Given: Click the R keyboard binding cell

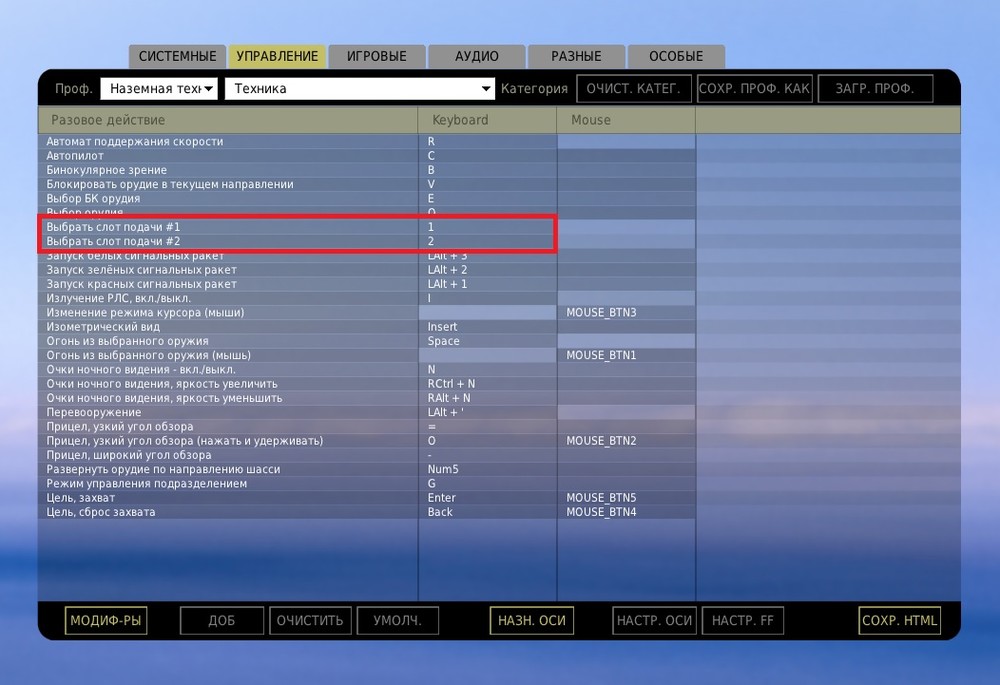Looking at the screenshot, I should (x=487, y=142).
